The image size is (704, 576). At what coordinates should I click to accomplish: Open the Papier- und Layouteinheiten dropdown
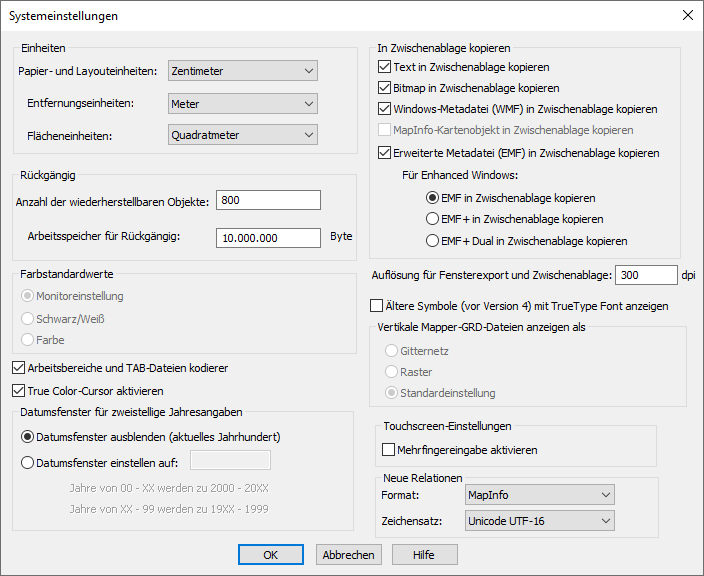click(x=243, y=71)
